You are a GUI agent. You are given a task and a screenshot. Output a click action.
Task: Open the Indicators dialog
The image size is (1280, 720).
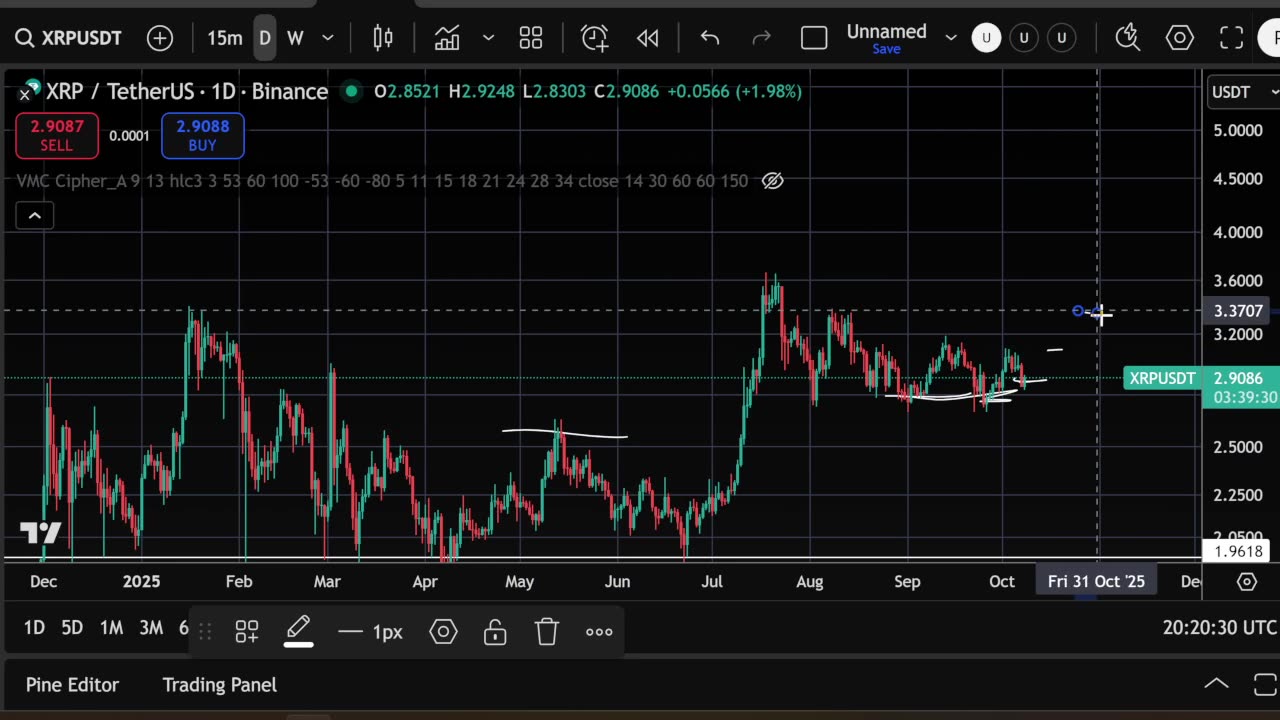pyautogui.click(x=447, y=38)
